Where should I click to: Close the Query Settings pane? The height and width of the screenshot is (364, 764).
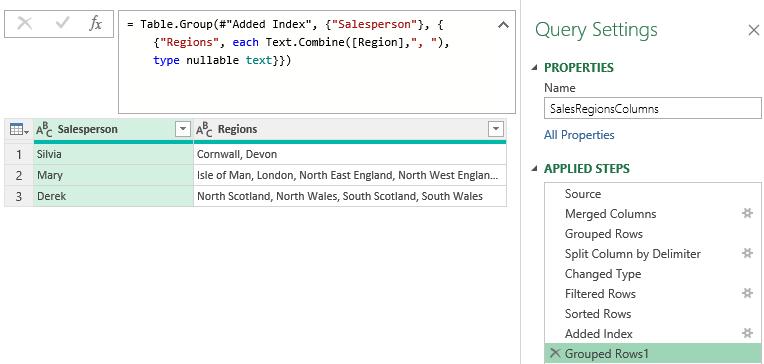[753, 31]
